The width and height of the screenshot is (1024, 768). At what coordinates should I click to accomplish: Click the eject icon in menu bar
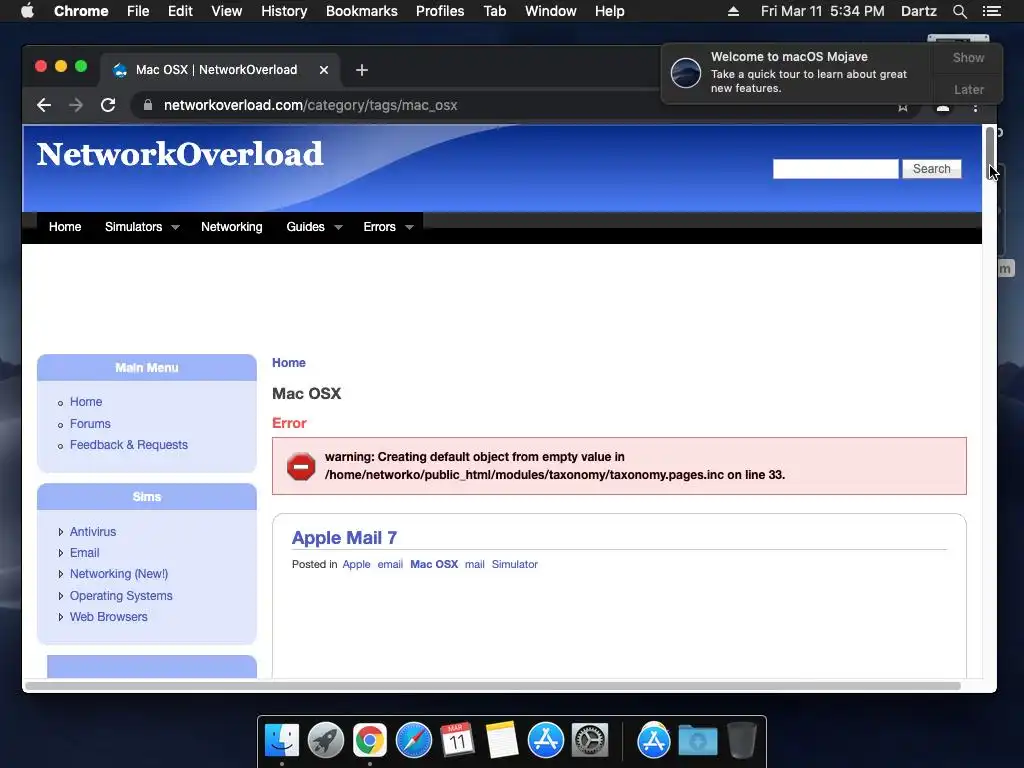point(733,11)
